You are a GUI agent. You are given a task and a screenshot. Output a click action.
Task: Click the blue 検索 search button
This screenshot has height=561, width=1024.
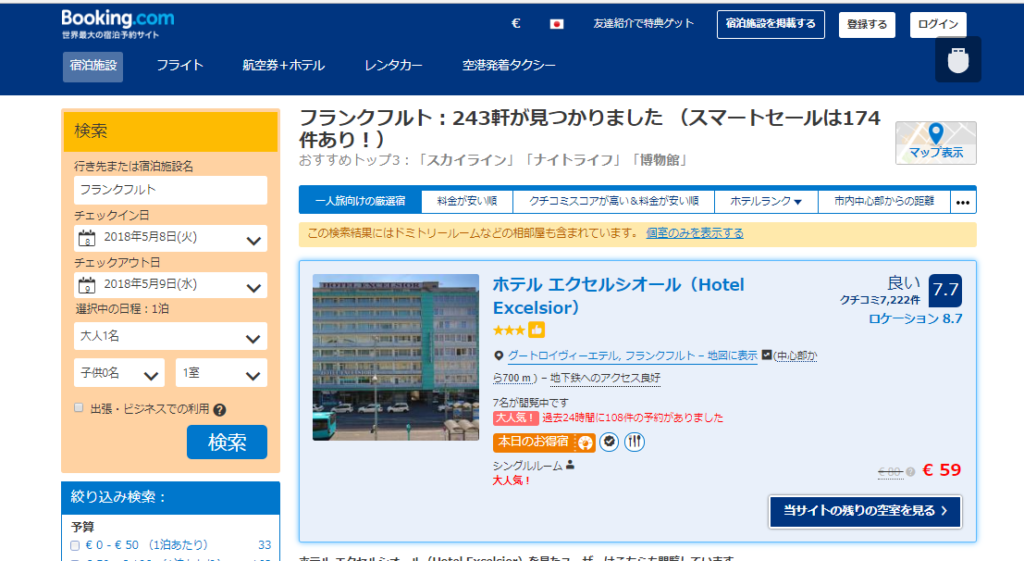(x=227, y=442)
